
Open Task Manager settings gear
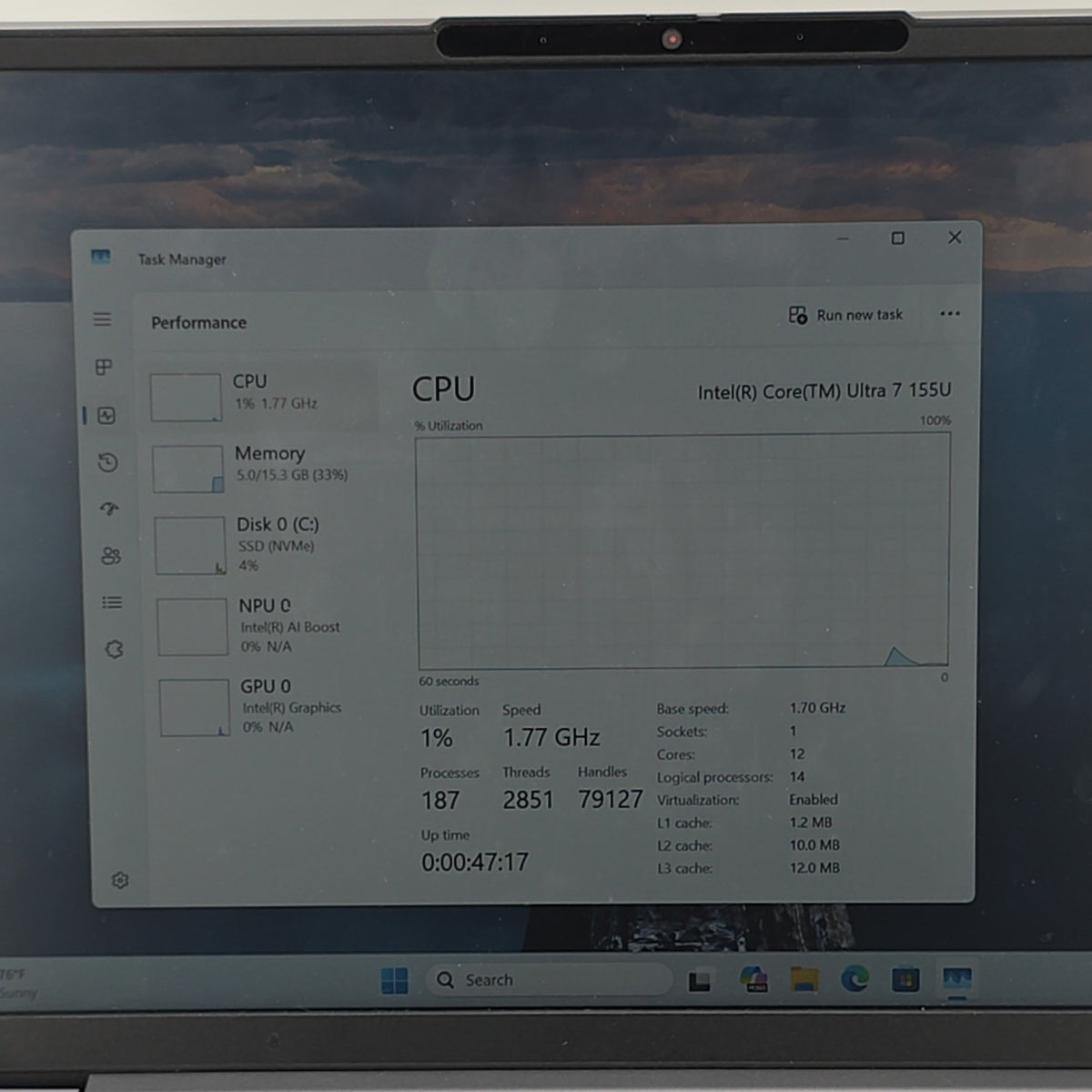120,880
